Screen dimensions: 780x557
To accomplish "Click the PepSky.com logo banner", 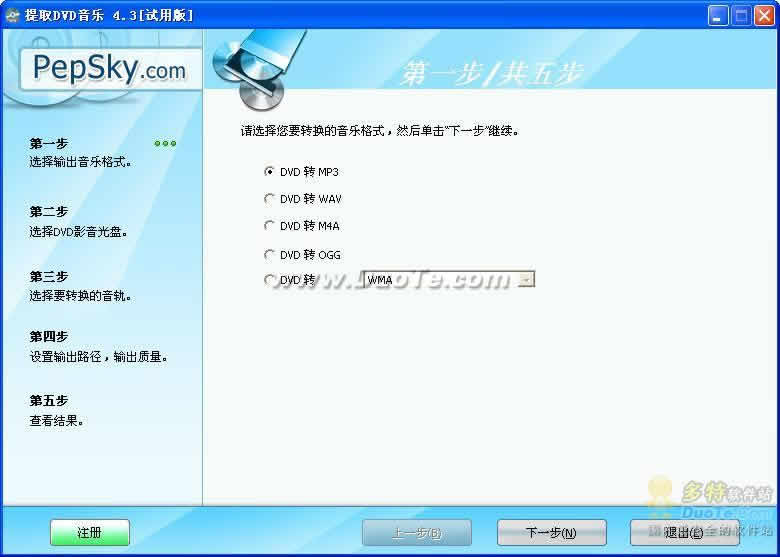I will pyautogui.click(x=110, y=68).
